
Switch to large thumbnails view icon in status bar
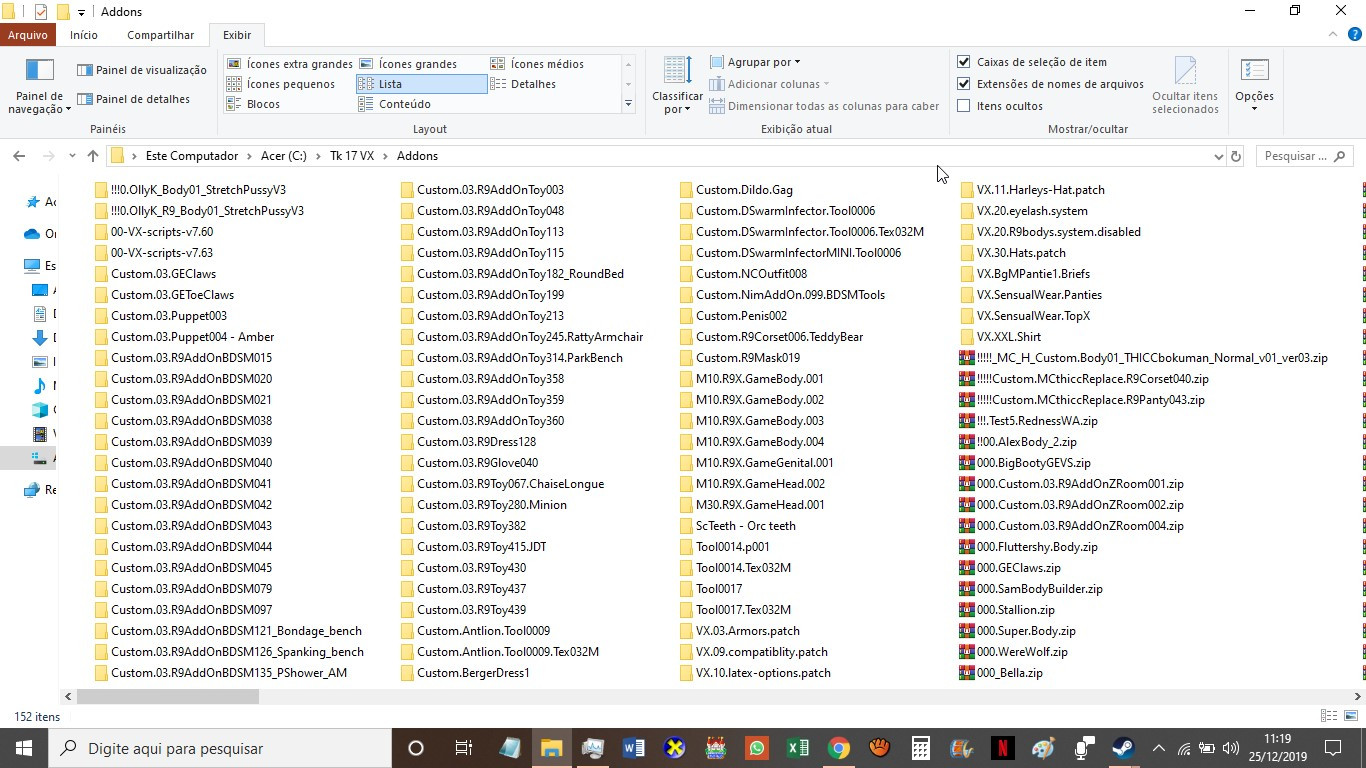pyautogui.click(x=1350, y=716)
